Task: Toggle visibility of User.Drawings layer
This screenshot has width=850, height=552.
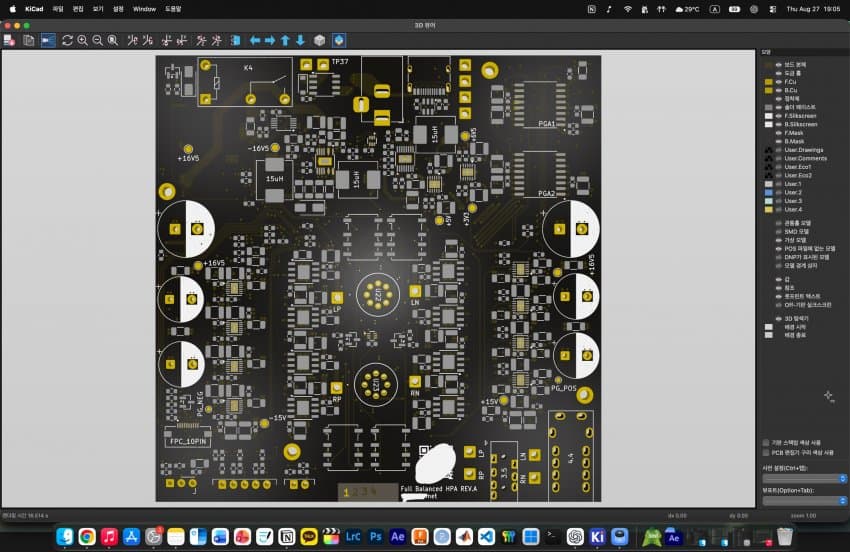Action: coord(778,150)
